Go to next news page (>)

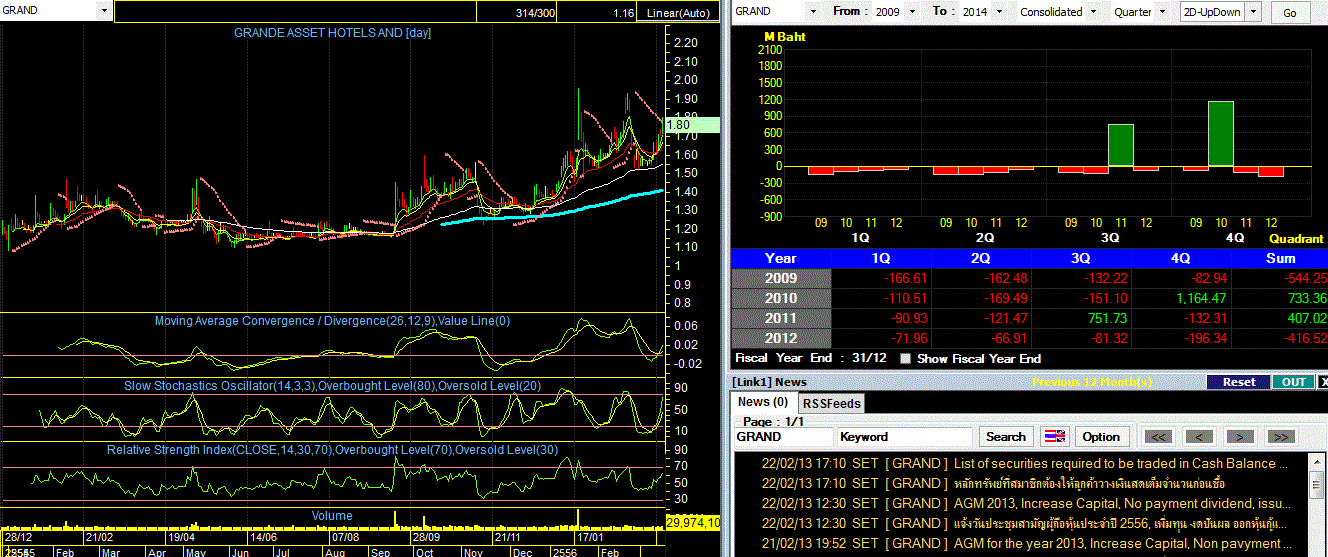[1240, 437]
